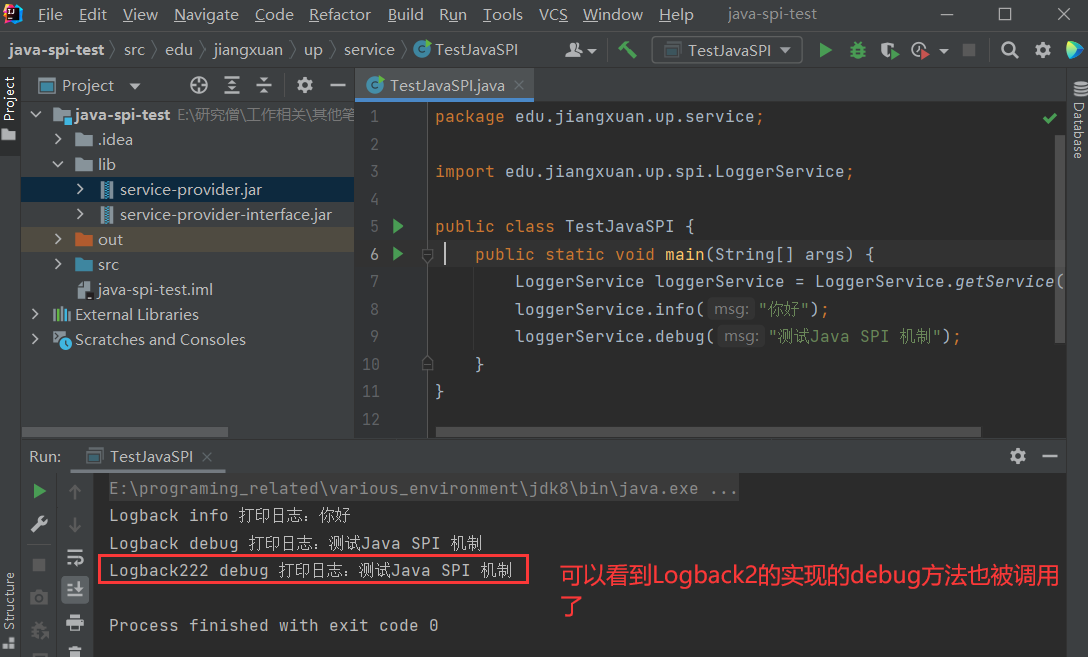The height and width of the screenshot is (657, 1088).
Task: Click the up arrow in the Run console
Action: pos(75,492)
